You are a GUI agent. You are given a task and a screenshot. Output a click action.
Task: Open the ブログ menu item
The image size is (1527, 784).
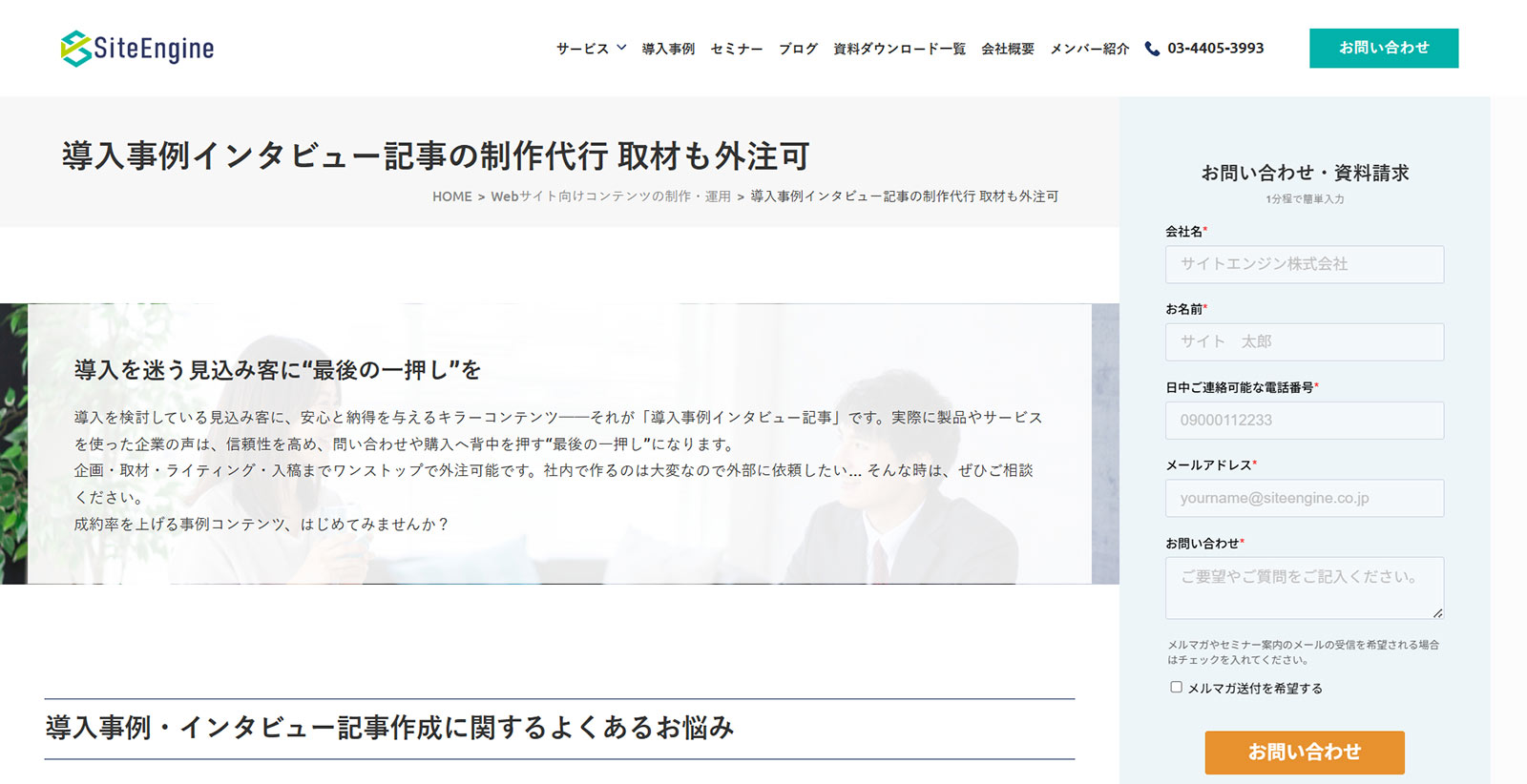[798, 49]
